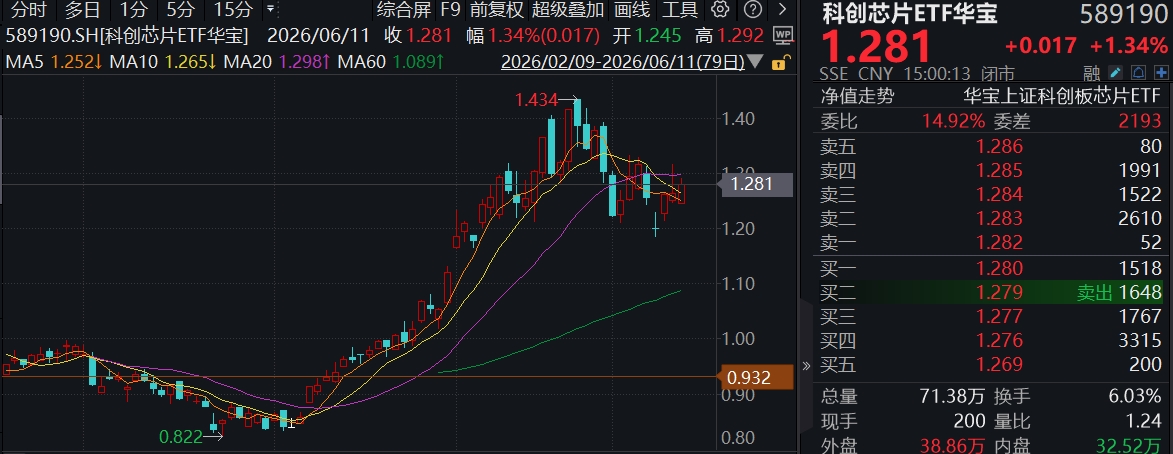Click the MA10 1.265 indicator

(x=163, y=61)
